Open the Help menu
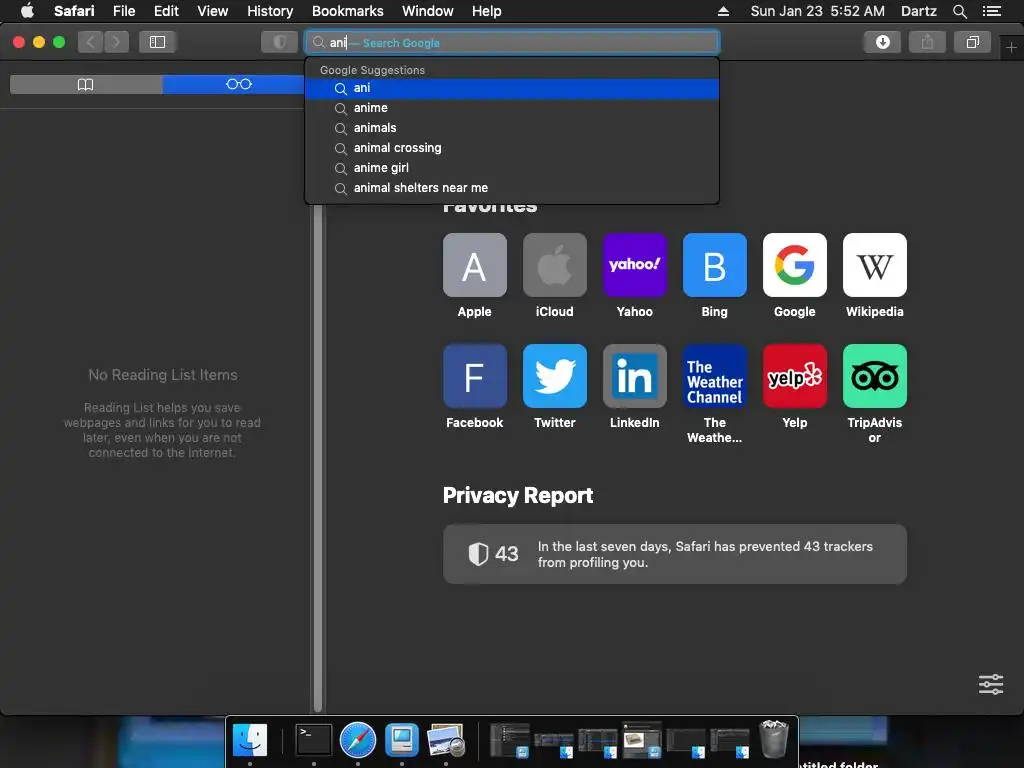The image size is (1024, 768). coord(487,11)
